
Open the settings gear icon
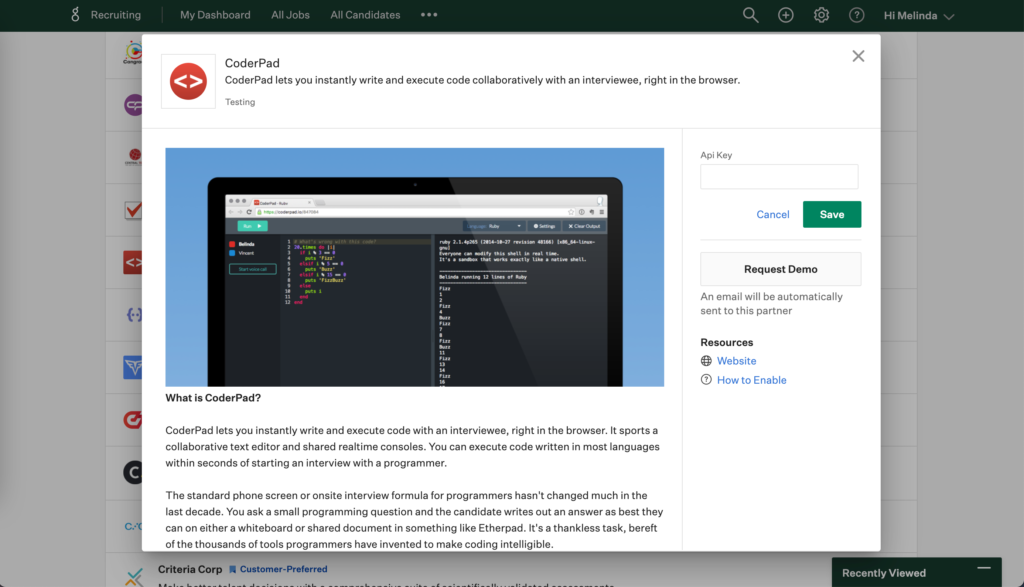821,15
